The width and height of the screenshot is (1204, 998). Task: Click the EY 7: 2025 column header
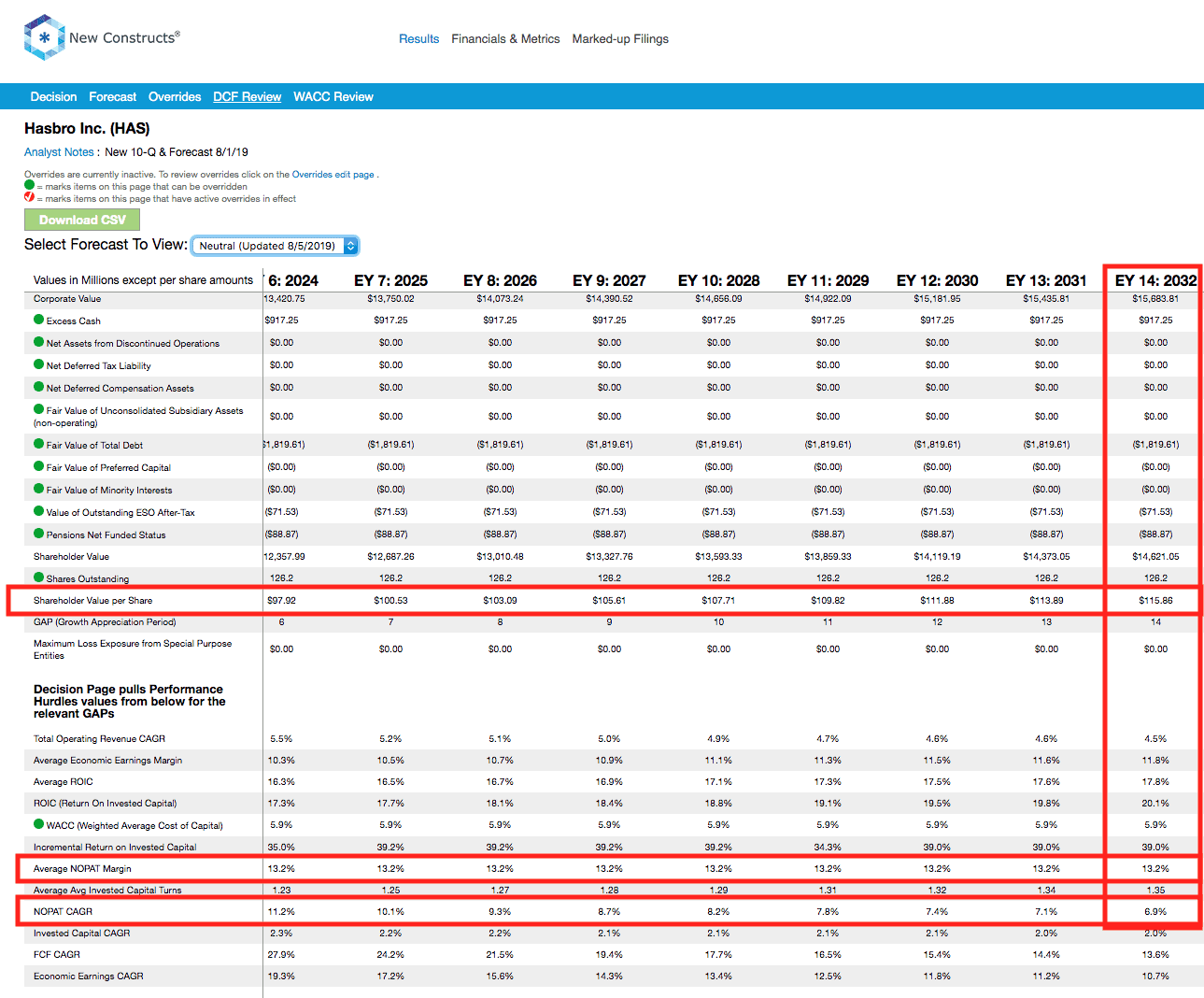[390, 280]
